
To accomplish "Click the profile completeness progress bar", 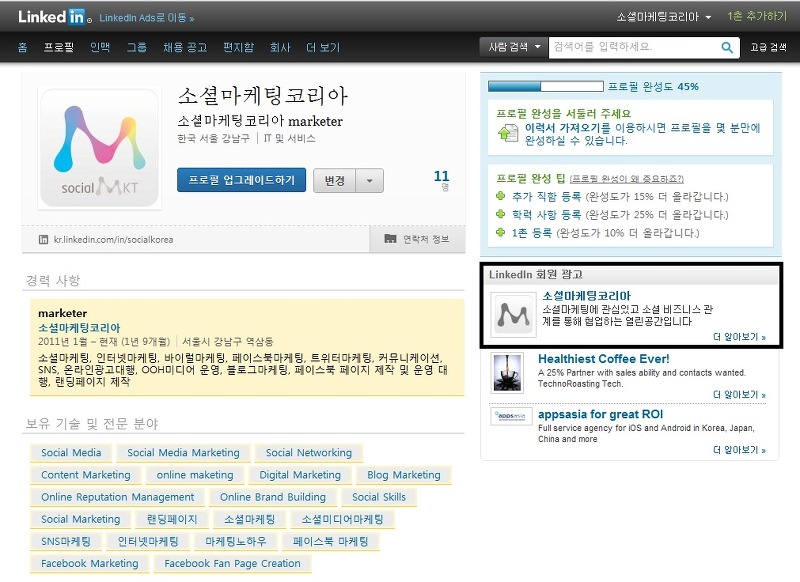I will pos(545,86).
